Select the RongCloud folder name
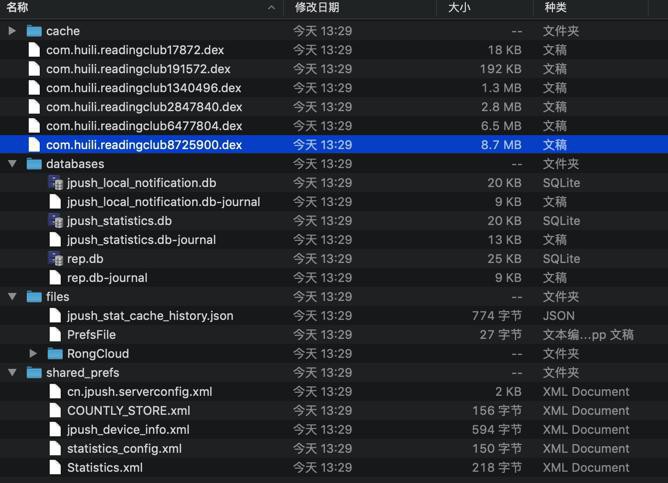The image size is (668, 483). (98, 354)
